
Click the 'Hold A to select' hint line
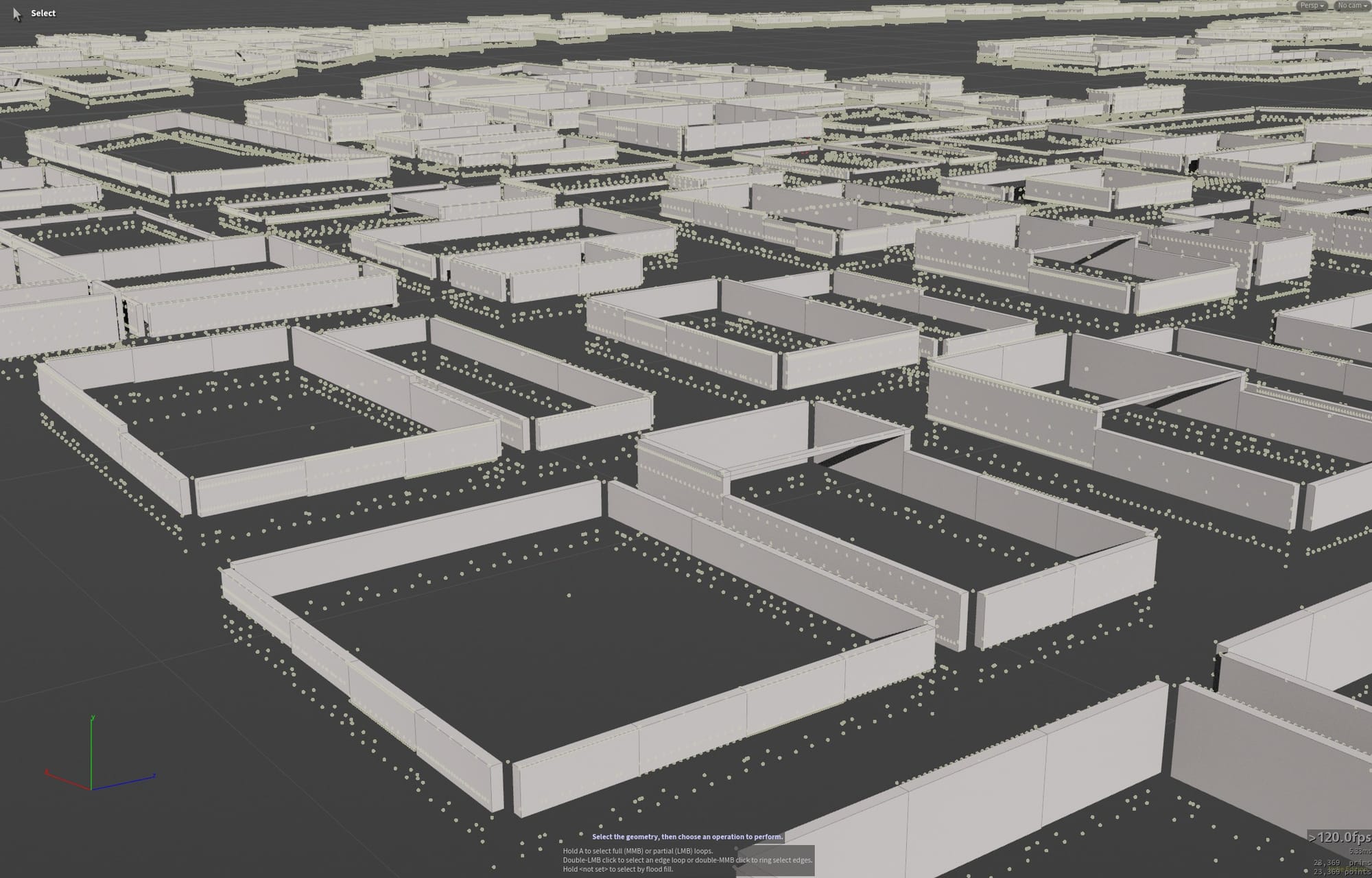click(x=637, y=851)
